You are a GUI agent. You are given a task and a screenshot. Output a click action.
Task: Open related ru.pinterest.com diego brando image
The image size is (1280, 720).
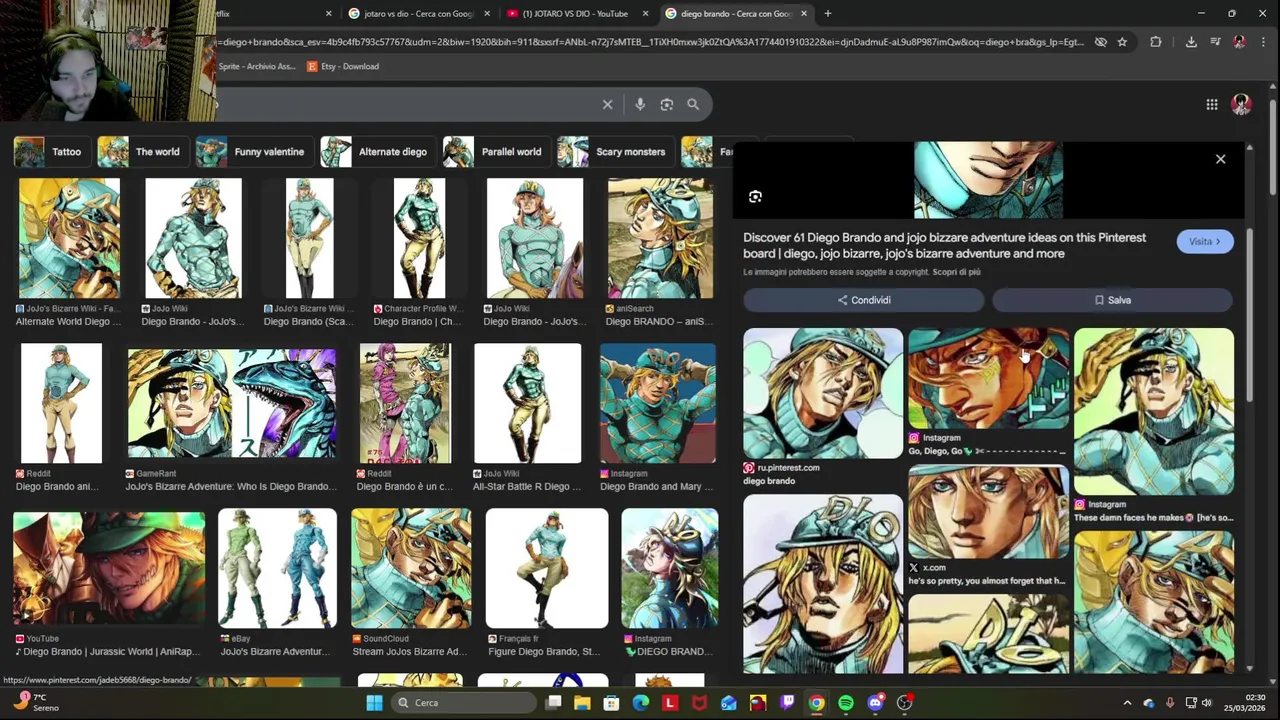point(822,393)
